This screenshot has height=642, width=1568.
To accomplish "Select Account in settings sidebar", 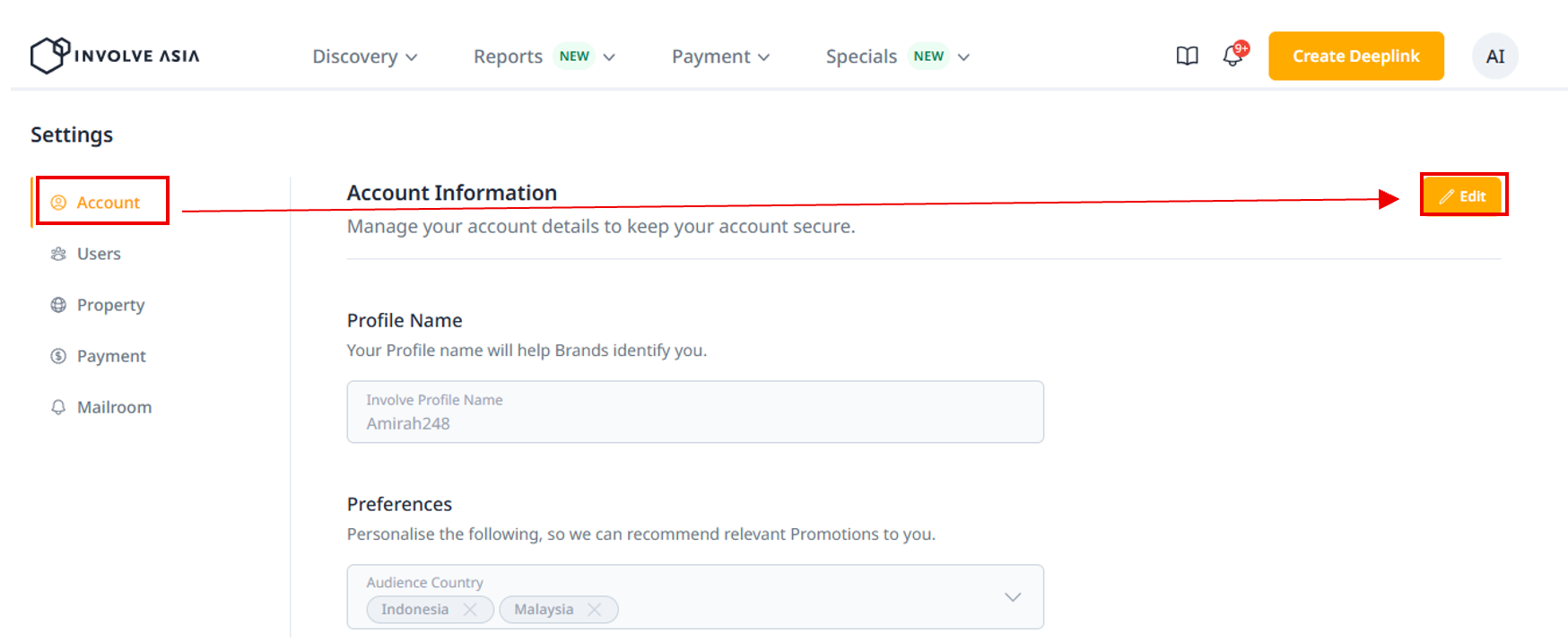I will point(108,203).
